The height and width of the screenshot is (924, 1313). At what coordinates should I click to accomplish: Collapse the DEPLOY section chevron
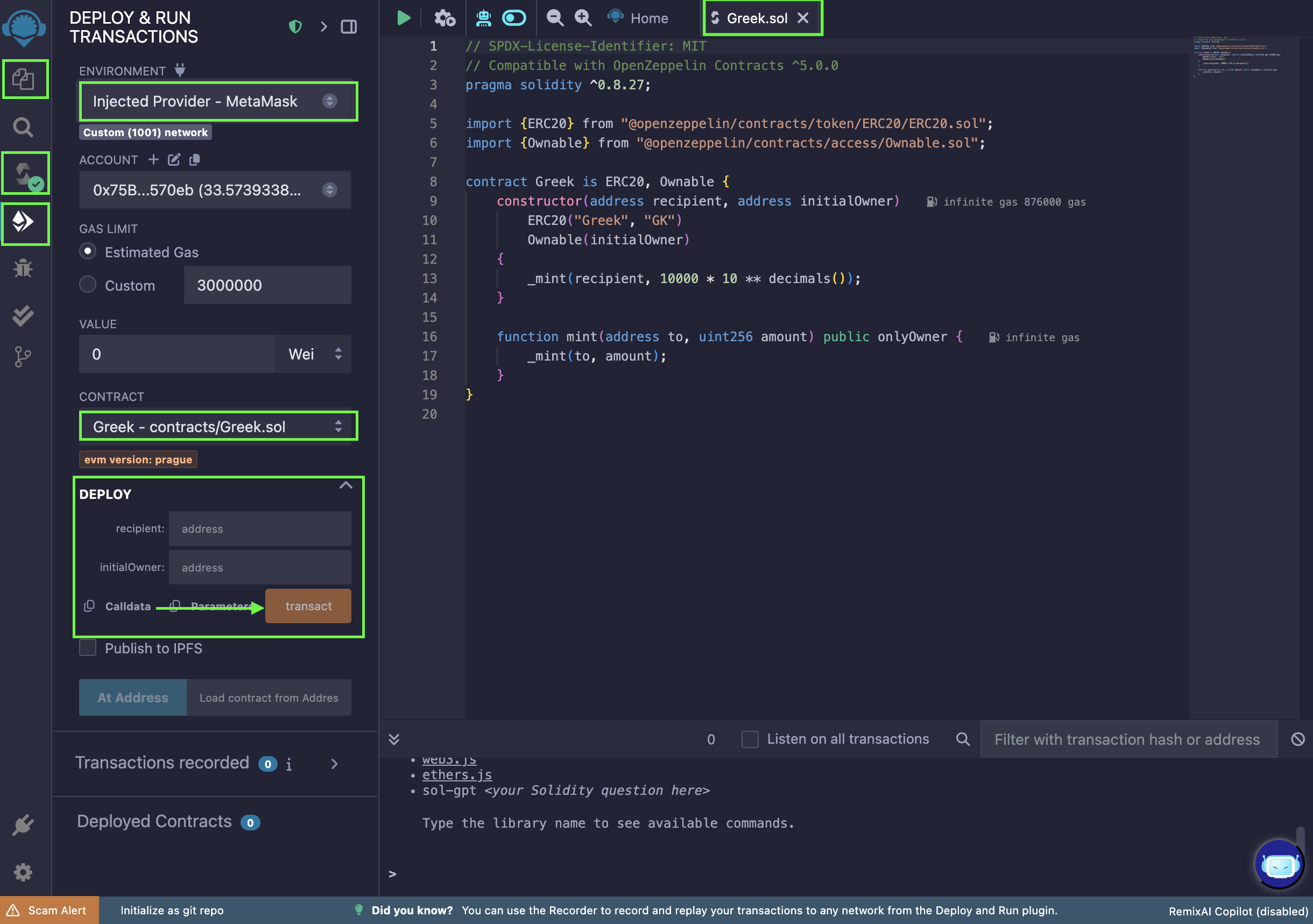point(345,485)
